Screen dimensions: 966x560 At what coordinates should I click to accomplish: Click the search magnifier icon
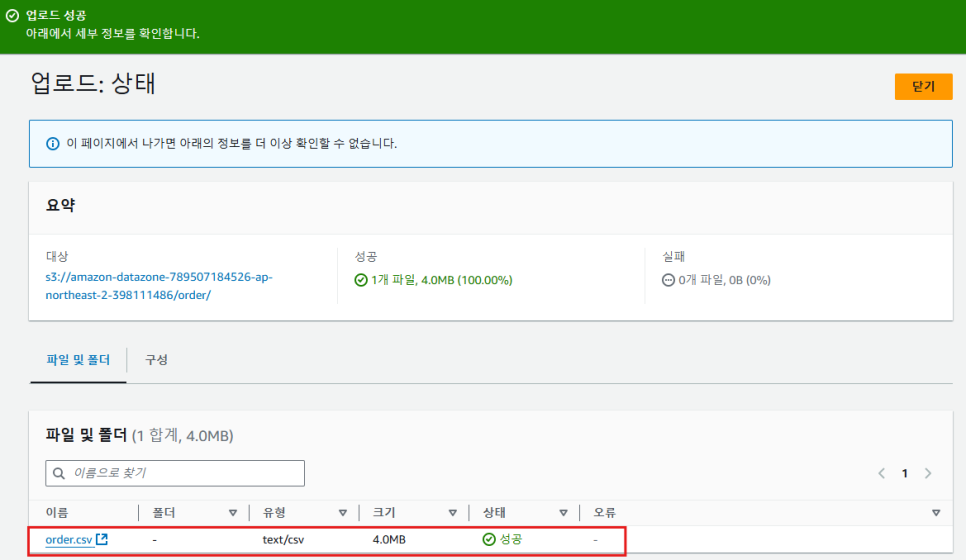tap(59, 473)
